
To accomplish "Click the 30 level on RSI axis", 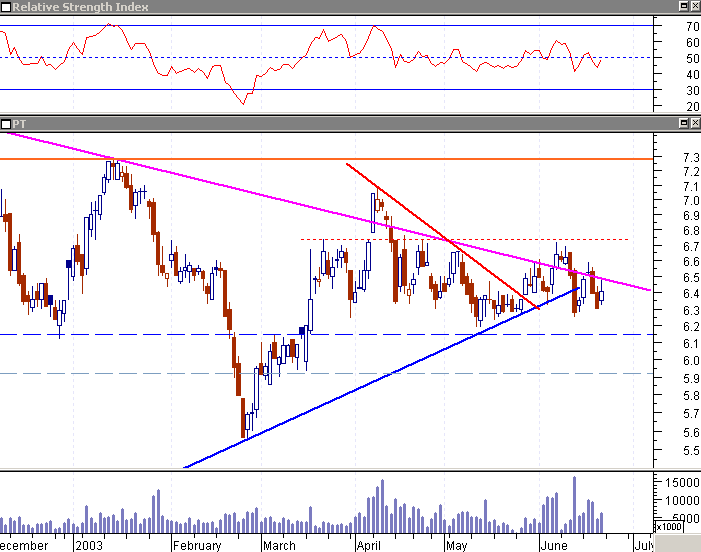I will (693, 91).
